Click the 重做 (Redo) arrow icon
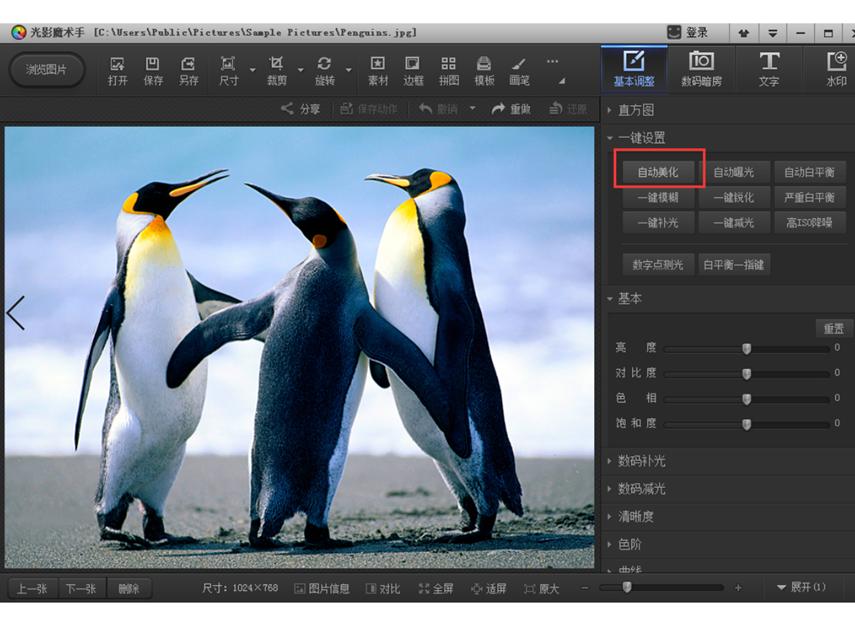 pyautogui.click(x=499, y=109)
